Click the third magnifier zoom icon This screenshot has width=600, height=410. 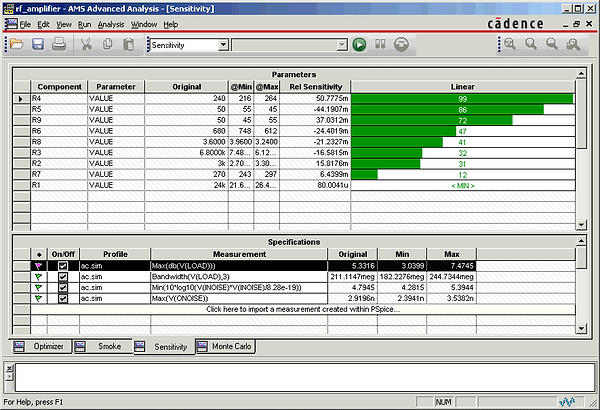point(552,44)
